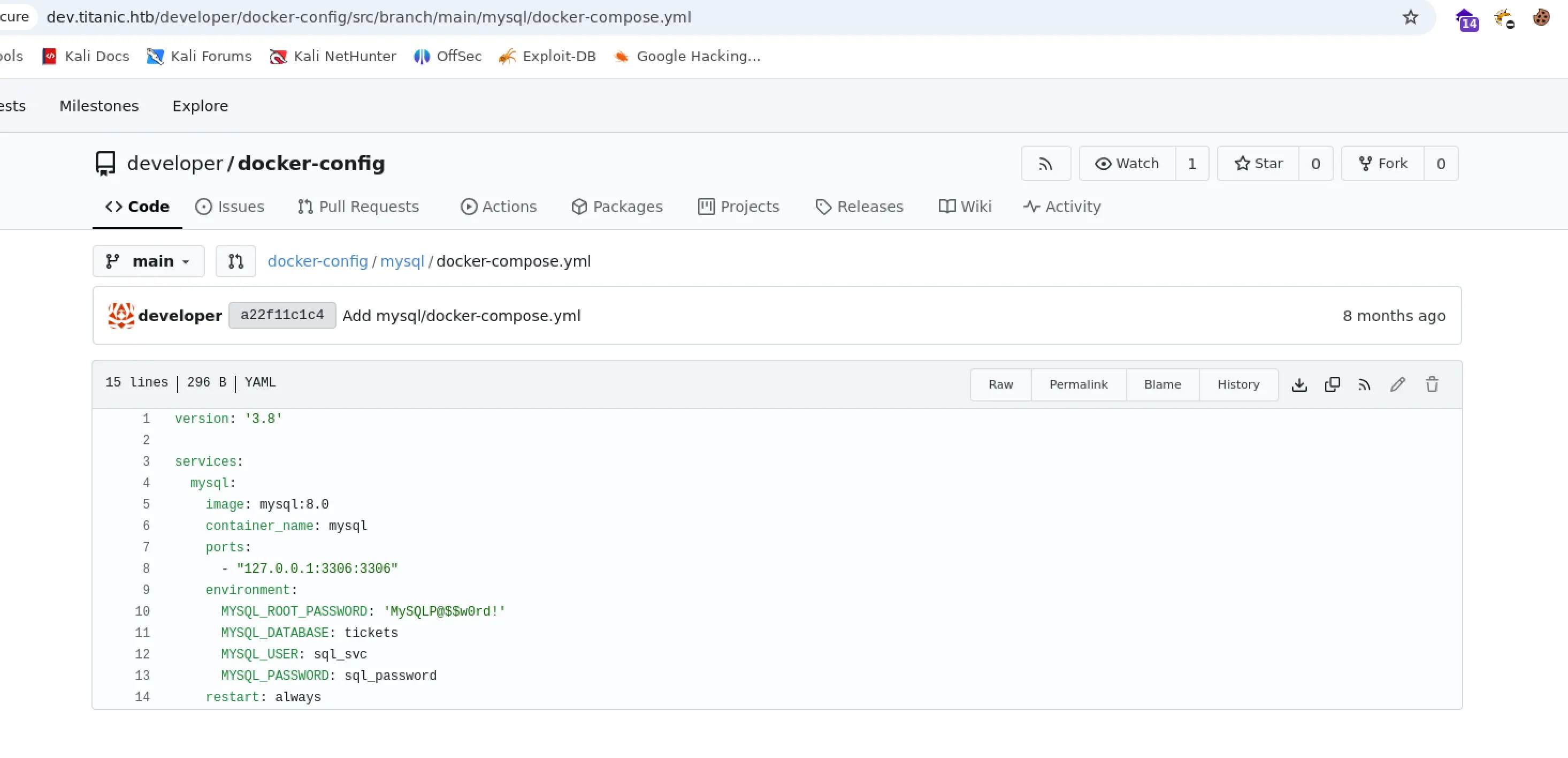Fork the docker-config repository
Viewport: 1568px width, 758px height.
pos(1383,163)
